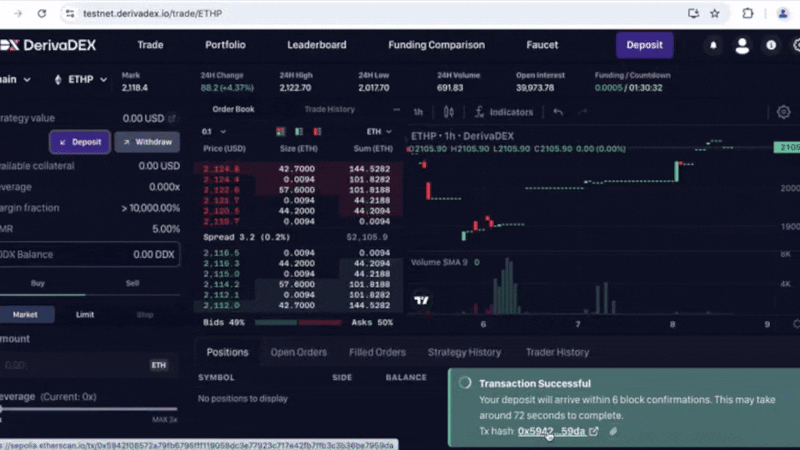
Task: Go forward using the browser arrow
Action: click(18, 14)
